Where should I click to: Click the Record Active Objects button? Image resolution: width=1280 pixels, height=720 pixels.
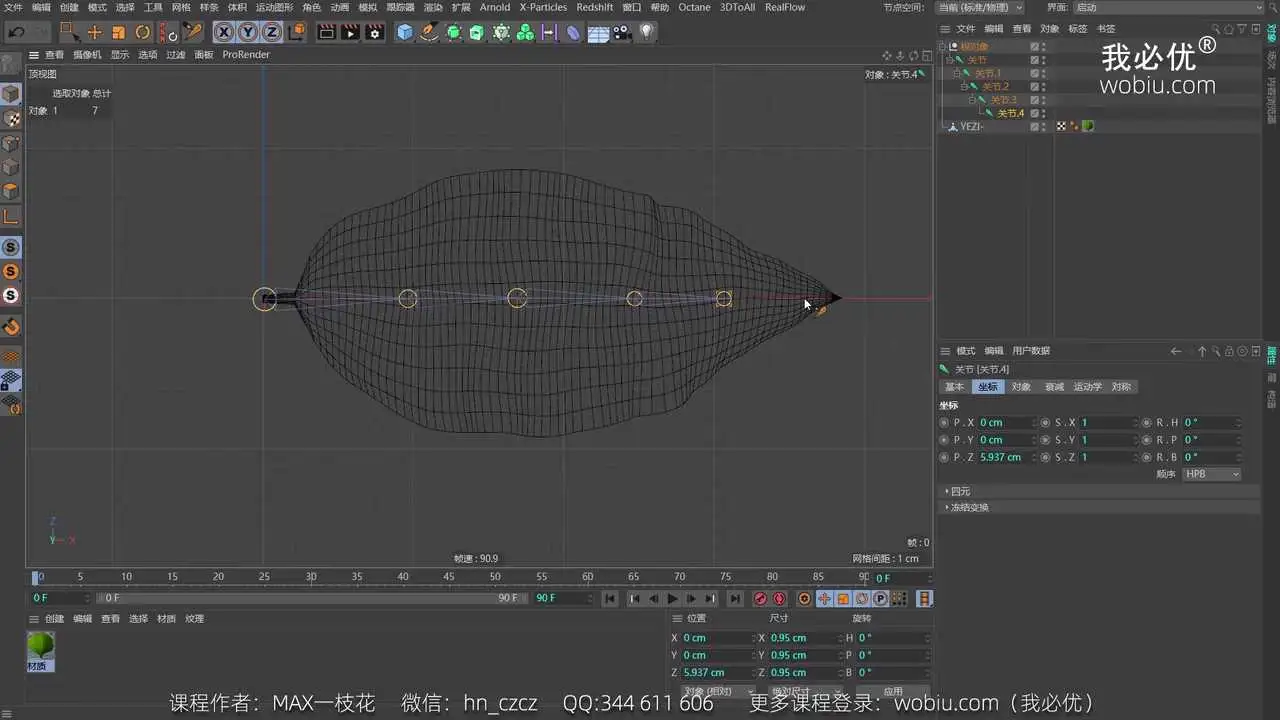click(760, 599)
